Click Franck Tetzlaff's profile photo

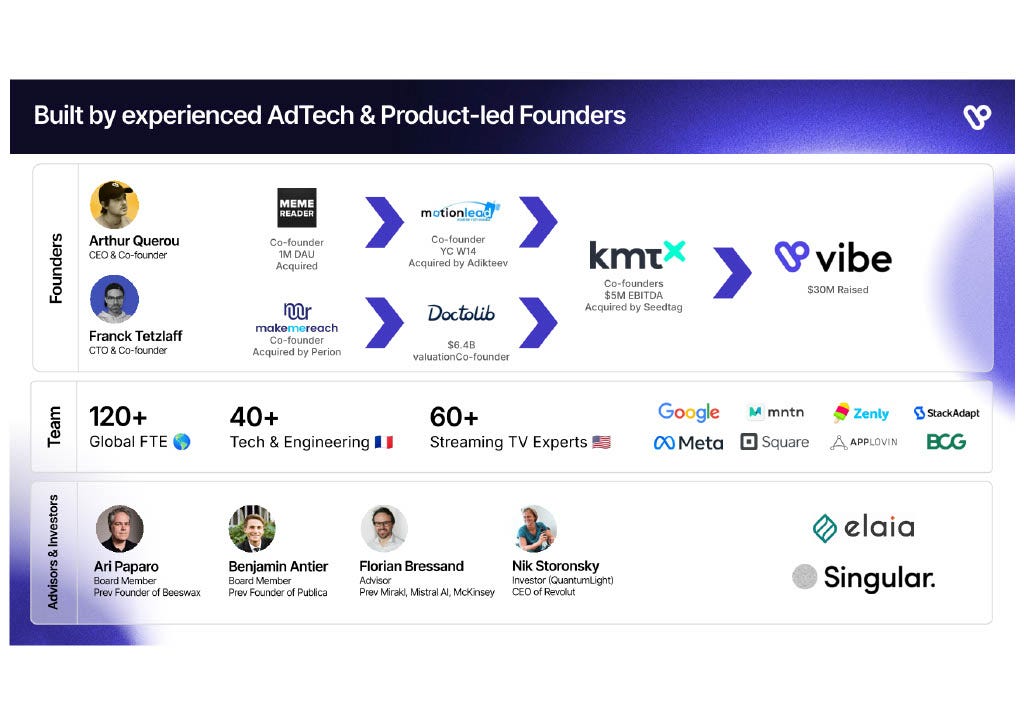tap(114, 299)
